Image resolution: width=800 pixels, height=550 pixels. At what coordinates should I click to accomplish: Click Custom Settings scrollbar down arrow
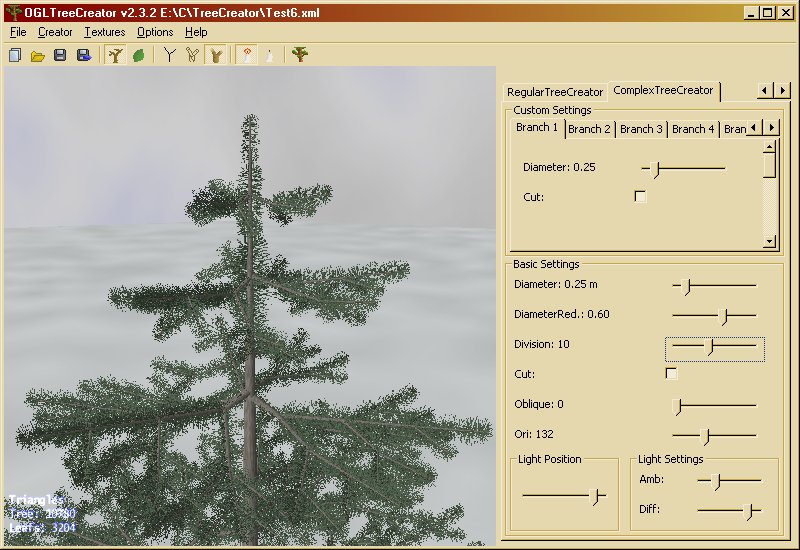pyautogui.click(x=769, y=241)
